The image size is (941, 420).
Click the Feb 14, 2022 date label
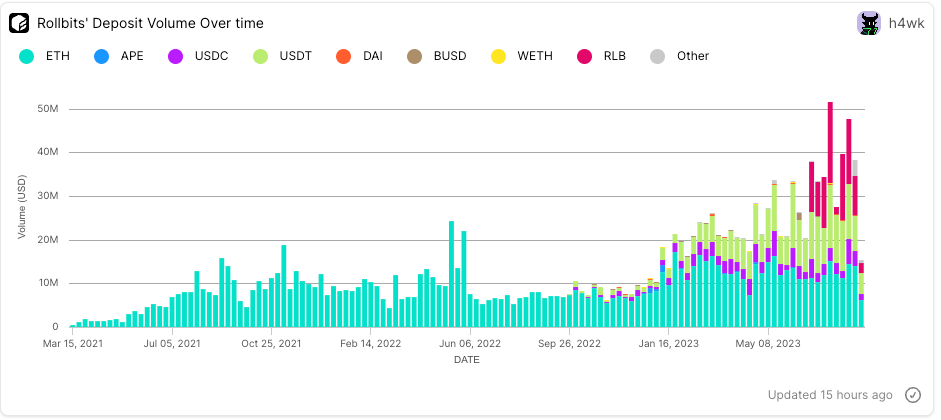pyautogui.click(x=370, y=344)
